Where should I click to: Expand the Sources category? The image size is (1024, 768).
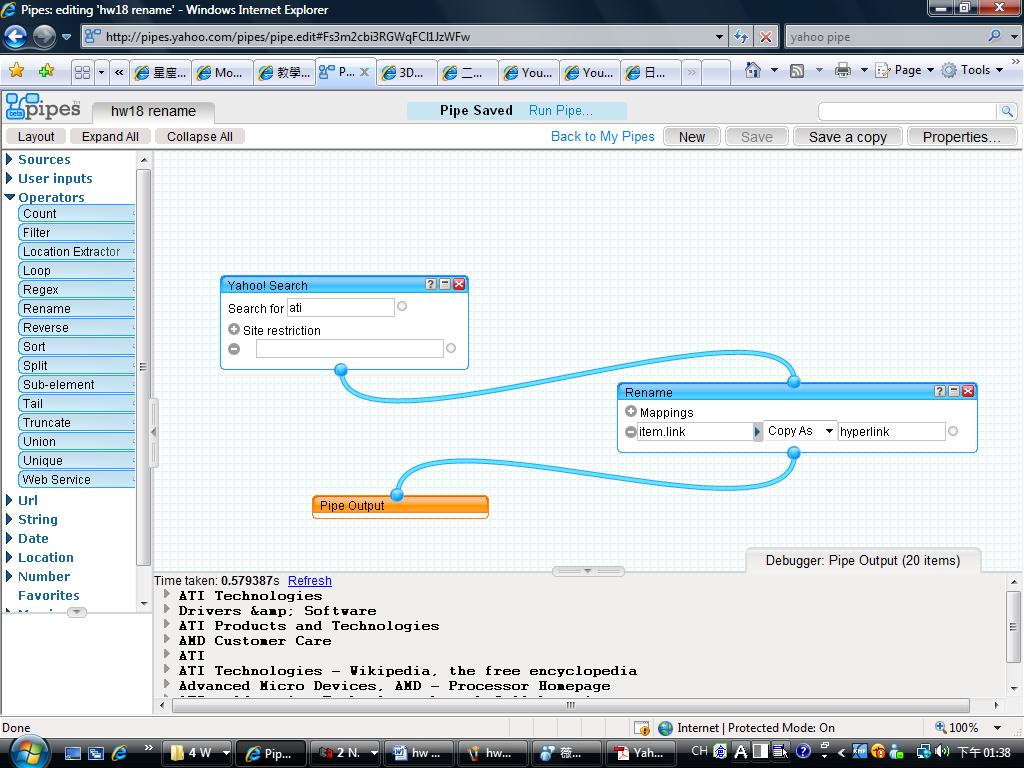[9, 159]
